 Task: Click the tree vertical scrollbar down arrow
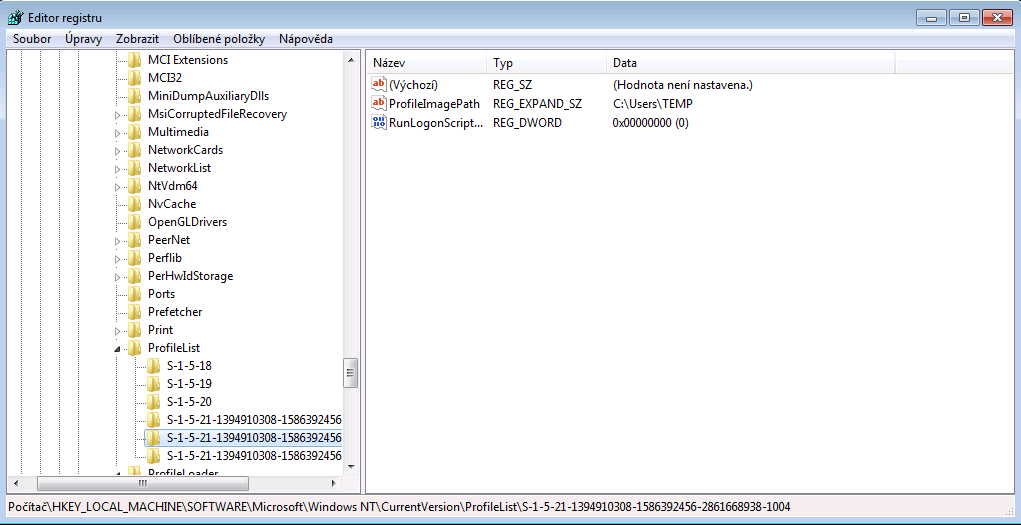pyautogui.click(x=351, y=466)
